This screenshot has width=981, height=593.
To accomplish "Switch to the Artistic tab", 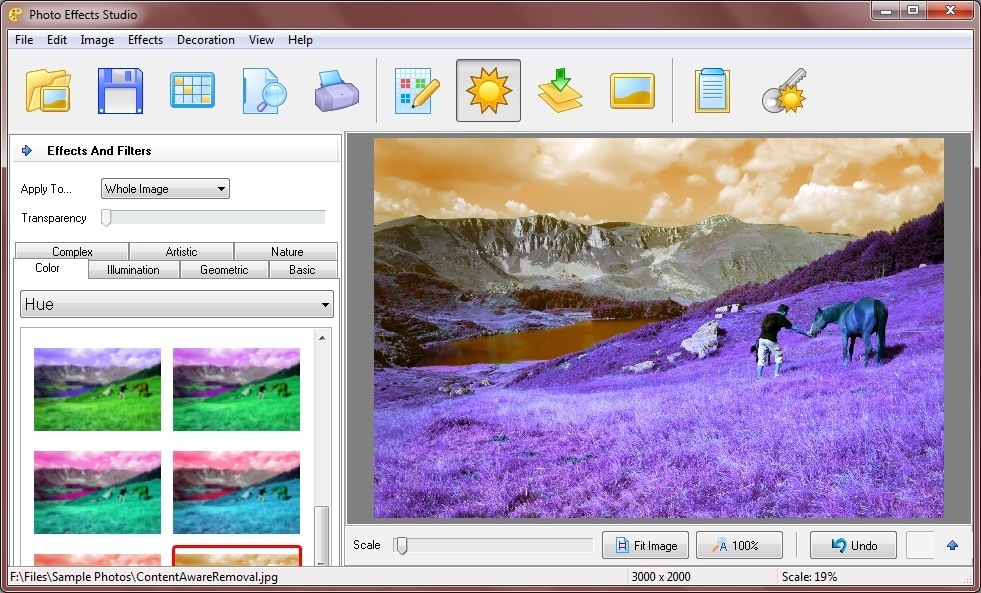I will coord(181,251).
